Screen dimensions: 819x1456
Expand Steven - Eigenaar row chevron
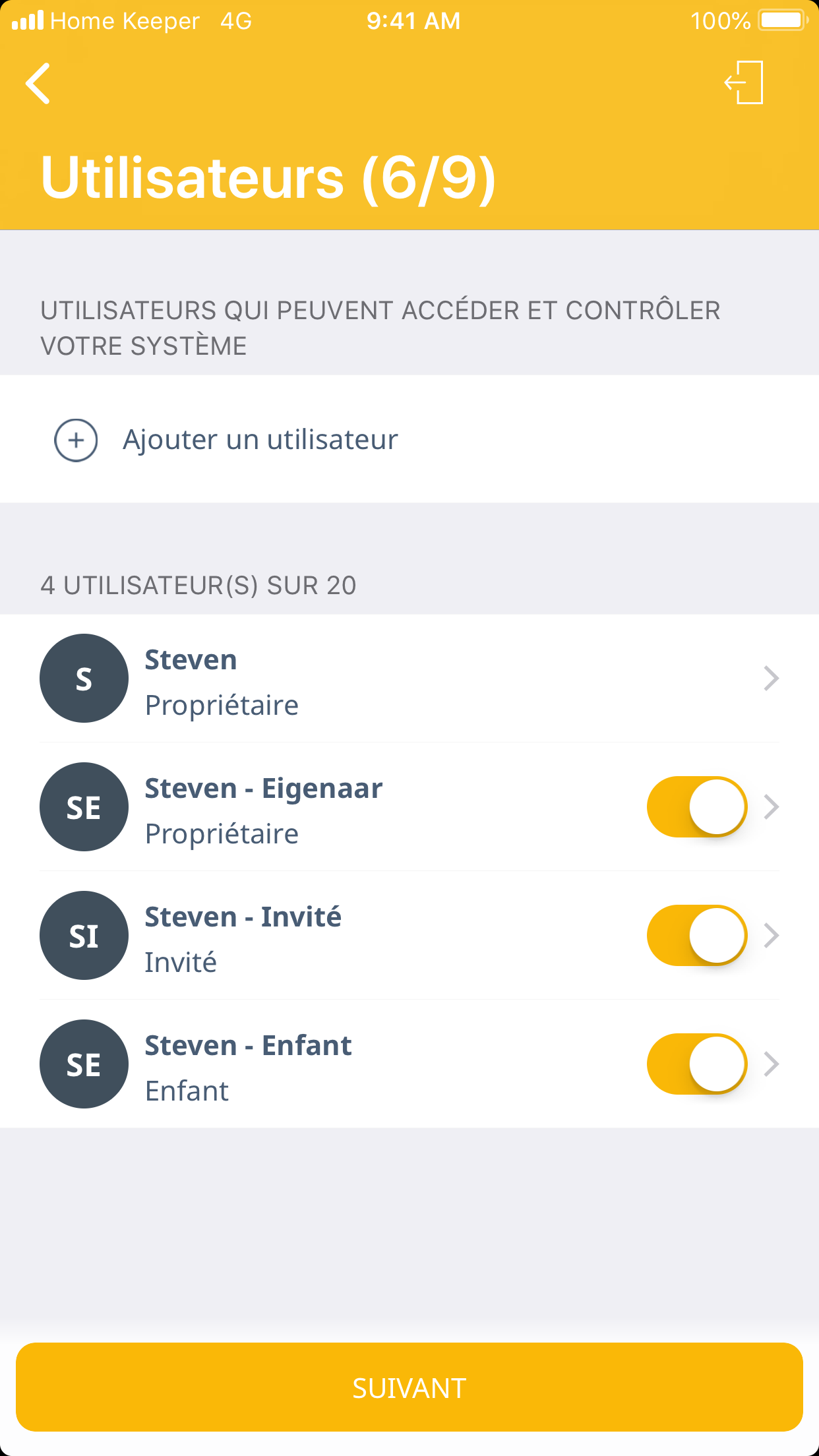coord(771,807)
